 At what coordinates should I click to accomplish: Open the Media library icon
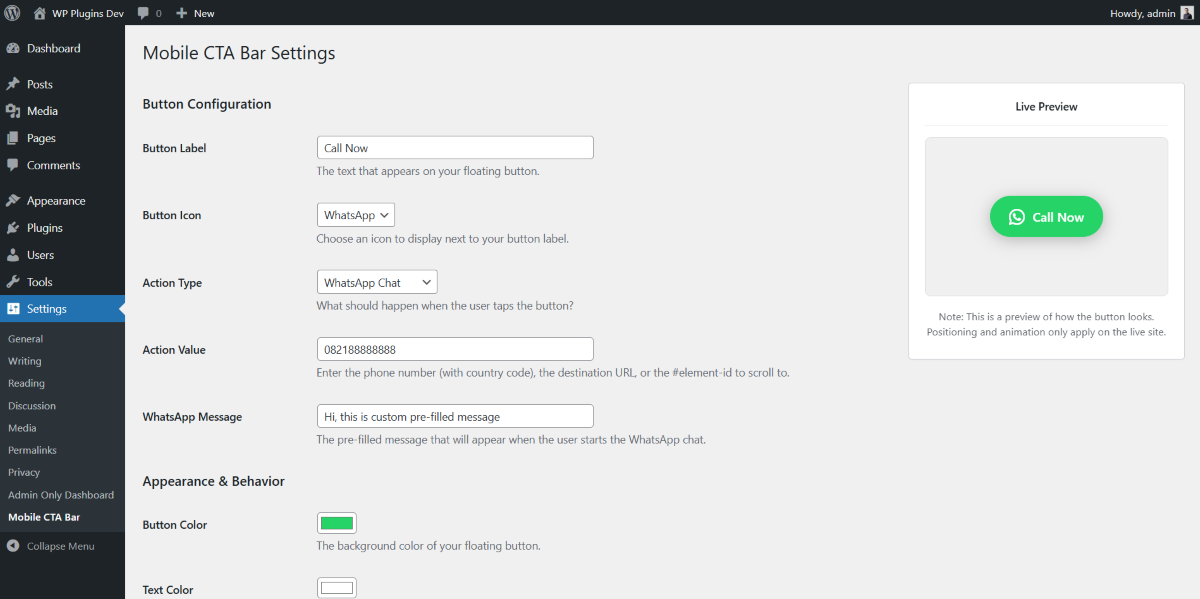13,111
